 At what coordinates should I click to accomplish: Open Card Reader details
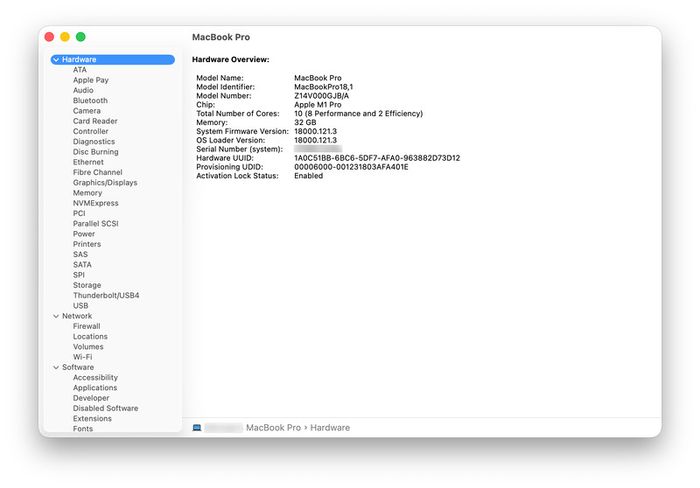click(95, 121)
